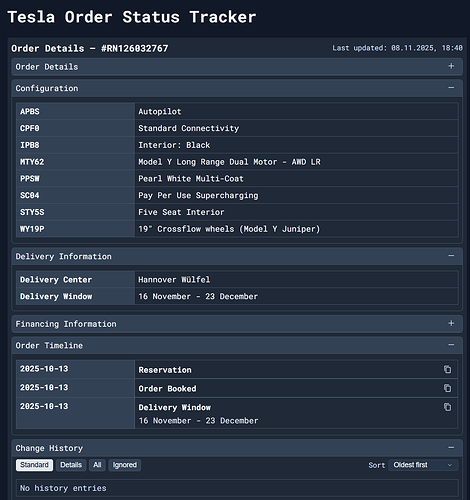Viewport: 470px width, 500px height.
Task: Click the Sort label
Action: coord(377,465)
